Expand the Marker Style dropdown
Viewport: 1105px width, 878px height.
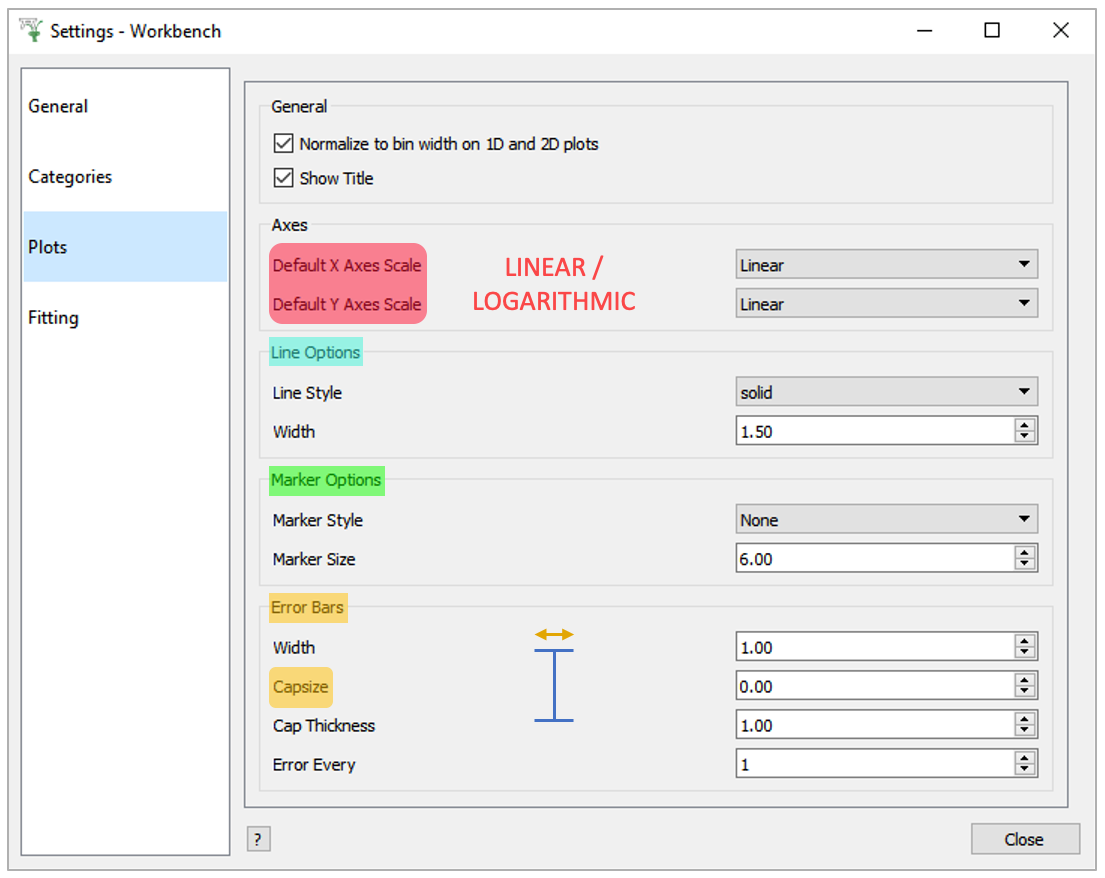tap(886, 520)
